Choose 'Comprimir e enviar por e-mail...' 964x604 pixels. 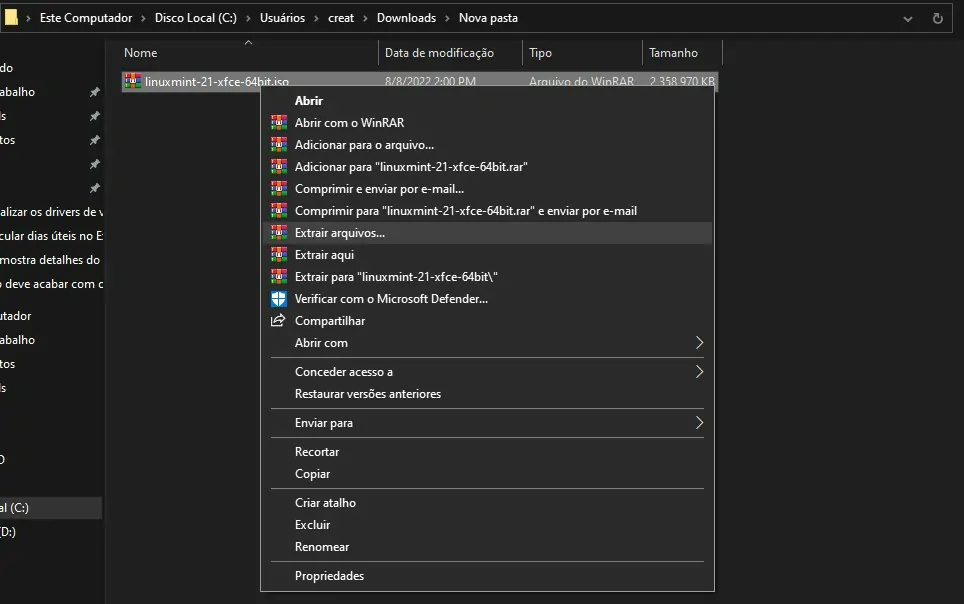[487, 189]
